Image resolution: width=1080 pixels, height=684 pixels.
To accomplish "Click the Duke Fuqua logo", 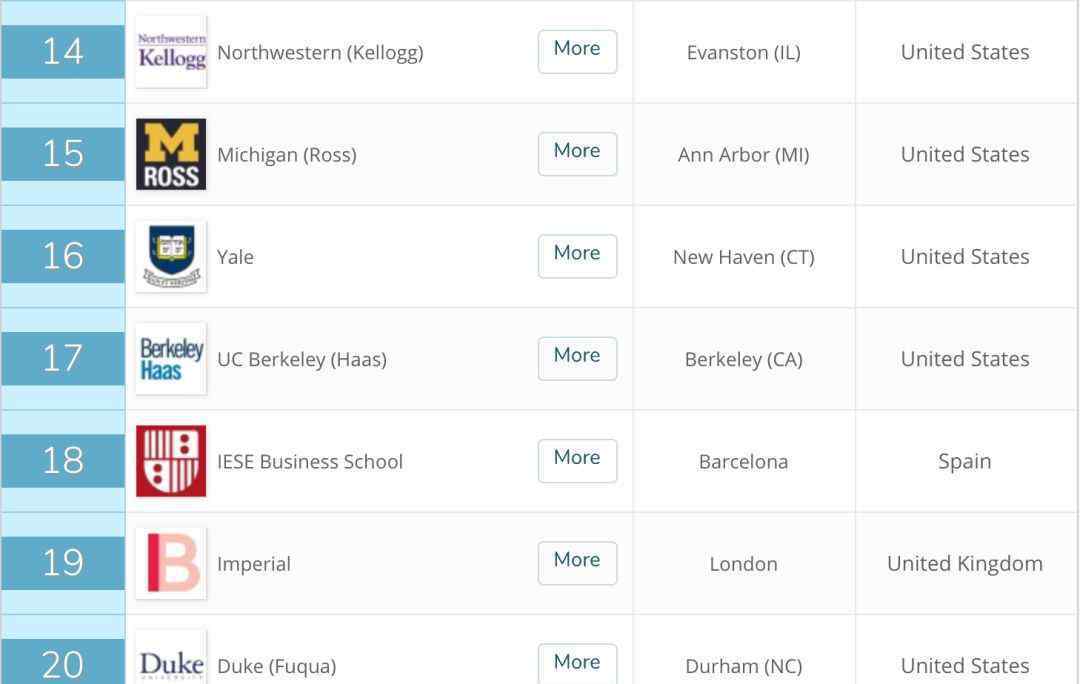I will click(x=171, y=657).
